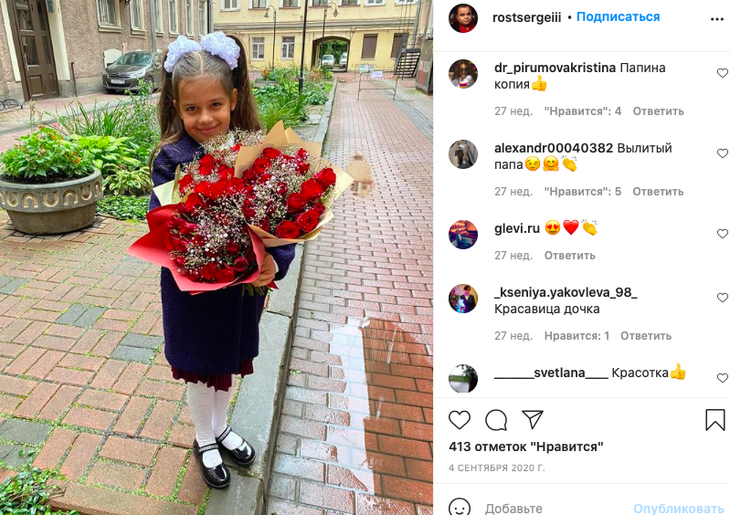The width and height of the screenshot is (730, 515).
Task: Open the 413 отметок "Нравится" likes list
Action: pos(526,447)
